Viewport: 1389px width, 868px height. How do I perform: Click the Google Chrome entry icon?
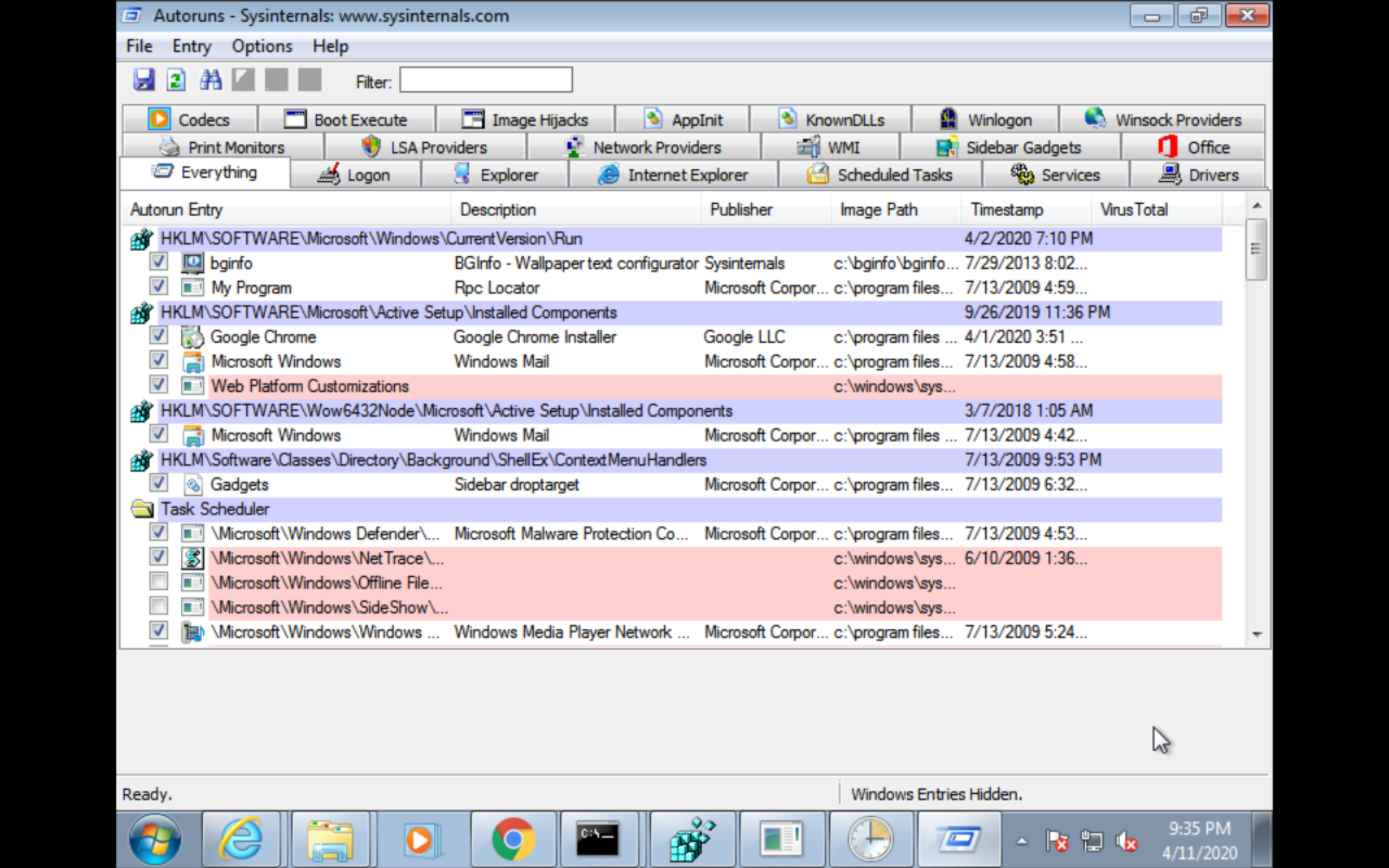[192, 337]
